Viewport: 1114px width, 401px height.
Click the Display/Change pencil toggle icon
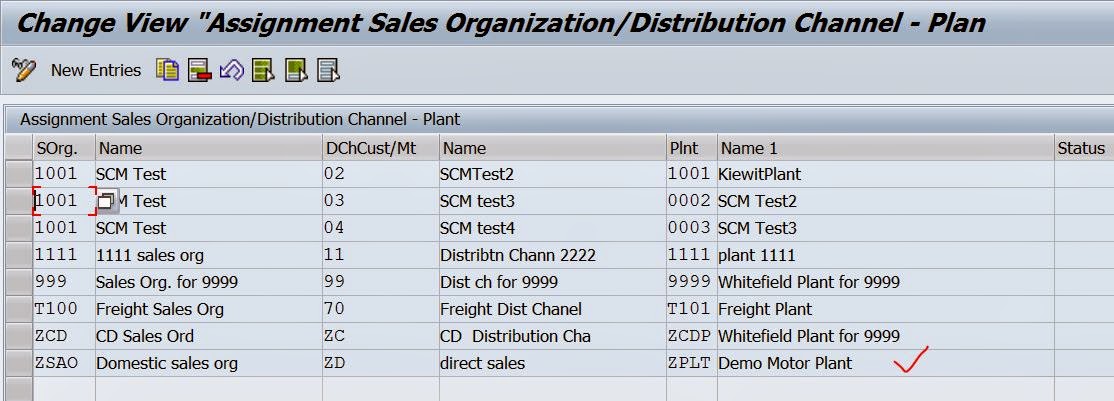tap(23, 70)
